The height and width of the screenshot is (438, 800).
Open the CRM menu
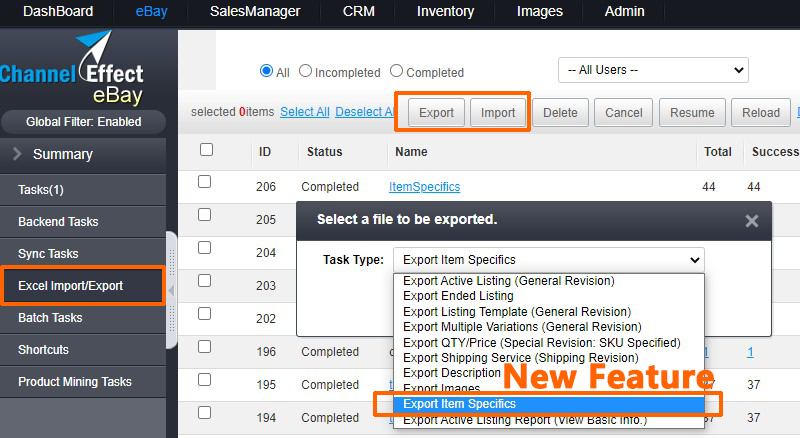(359, 11)
